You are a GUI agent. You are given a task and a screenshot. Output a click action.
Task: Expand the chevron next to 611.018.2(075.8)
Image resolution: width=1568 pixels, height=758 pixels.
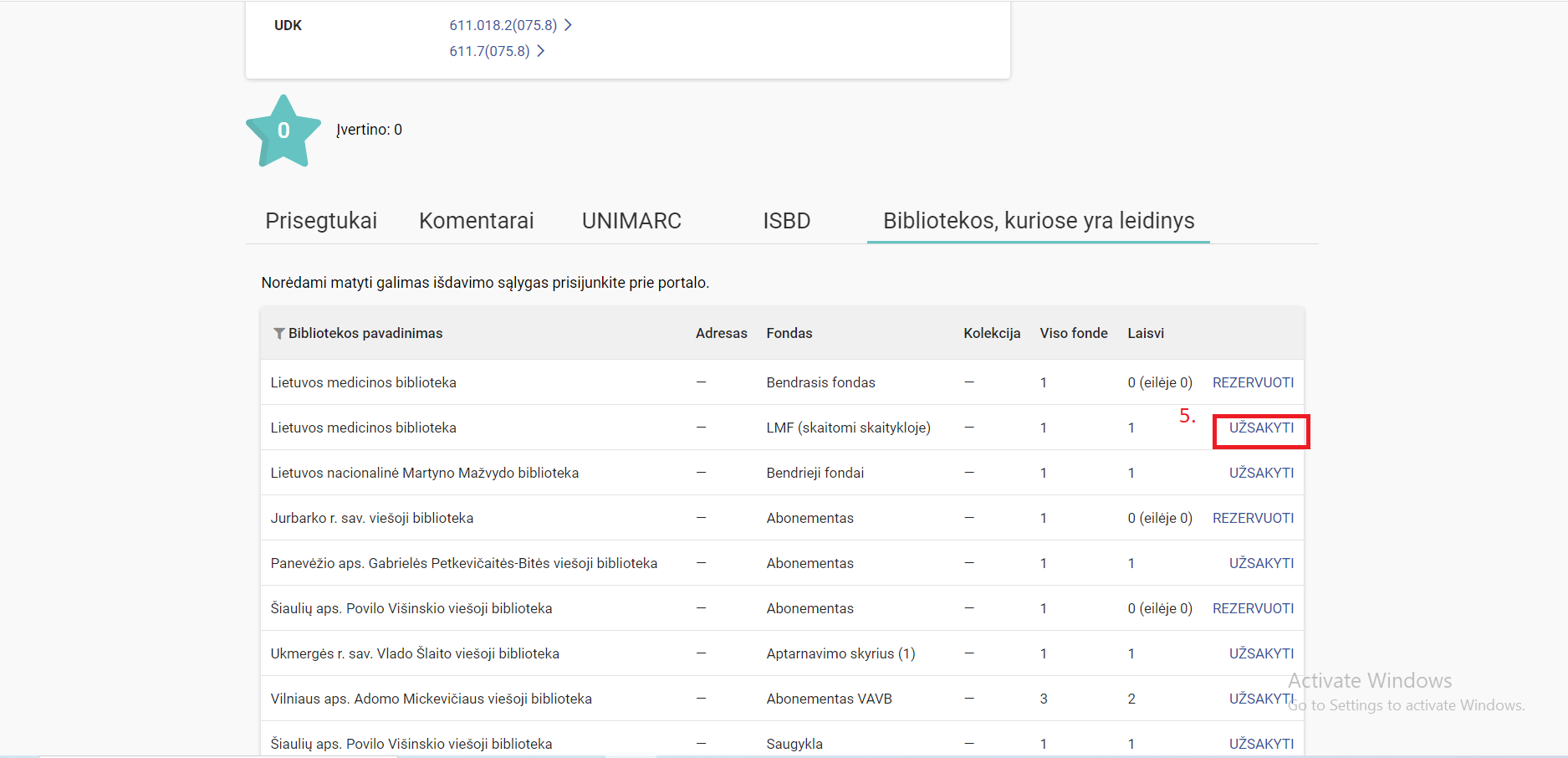click(x=569, y=25)
